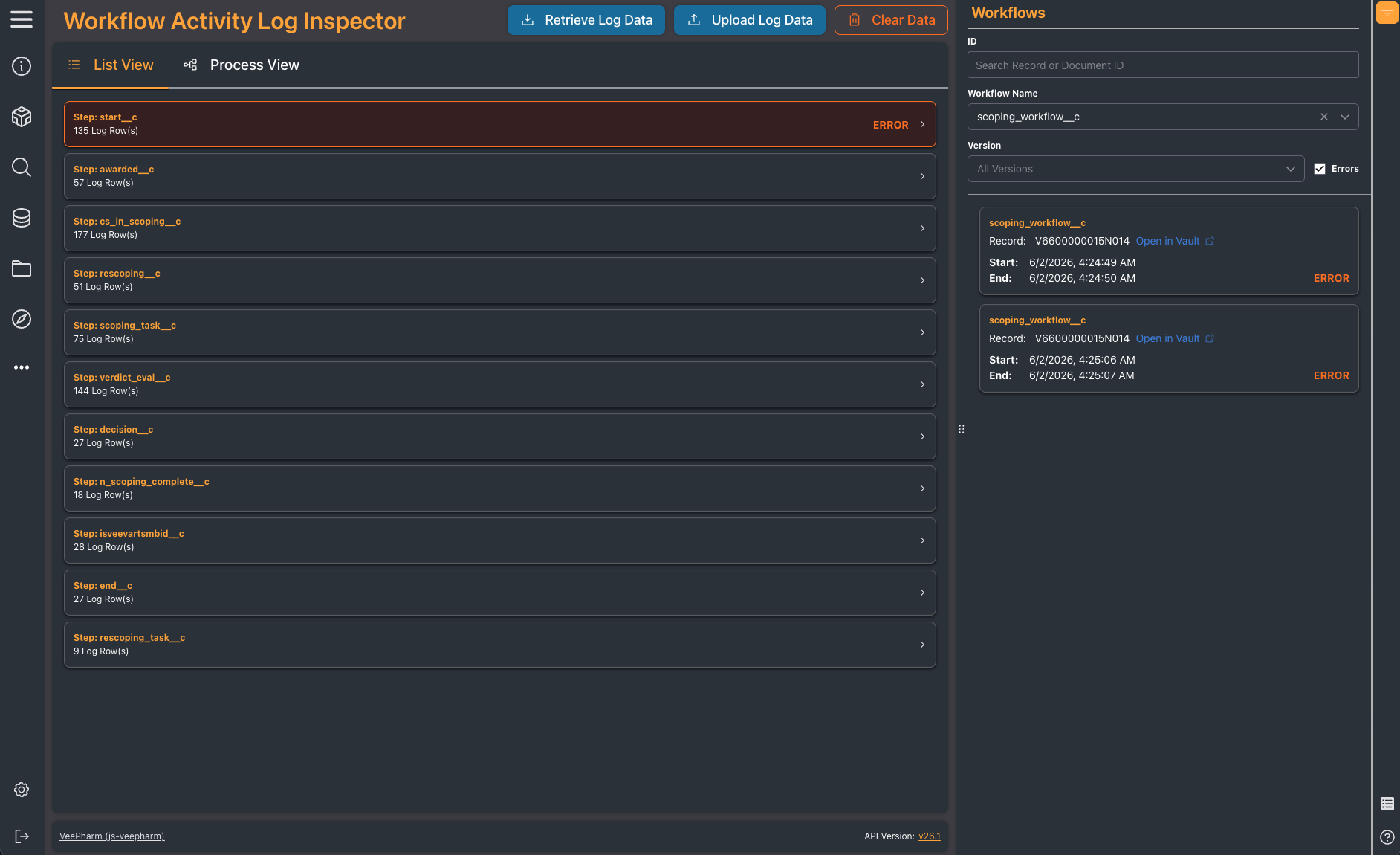
Task: Click external link icon on second workflow card
Action: (x=1210, y=338)
